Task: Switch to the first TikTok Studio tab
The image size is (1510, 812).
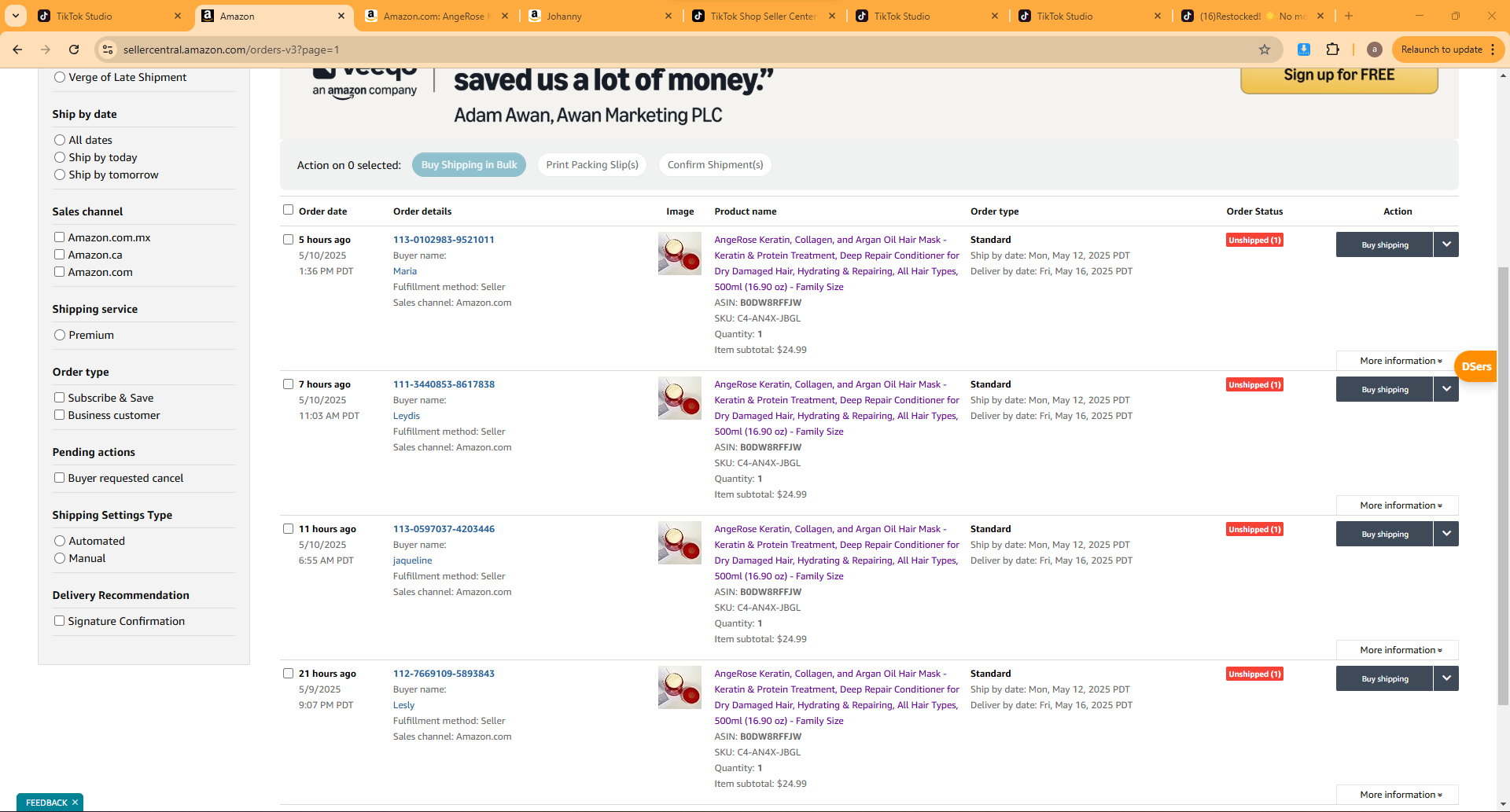Action: point(109,16)
